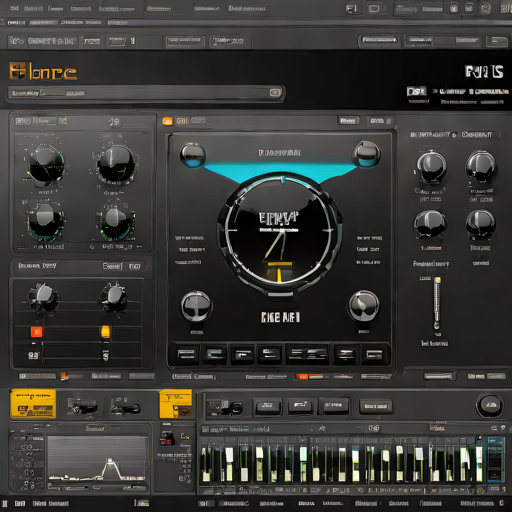Click the second button in center panel's bottom row
The width and height of the screenshot is (512, 512).
[214, 354]
